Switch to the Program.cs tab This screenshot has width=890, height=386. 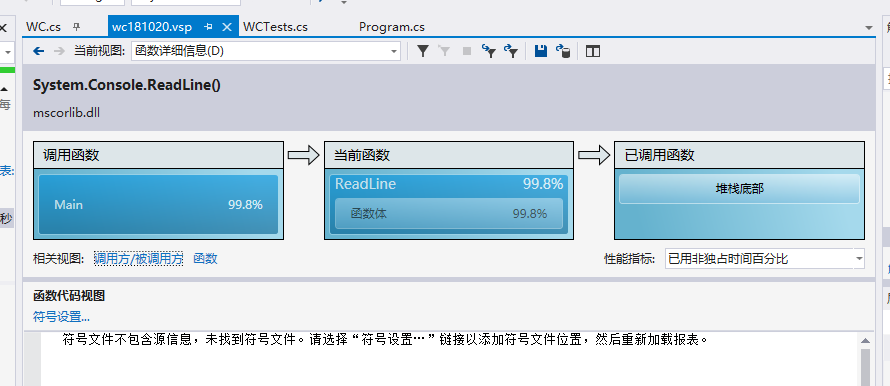(x=392, y=27)
